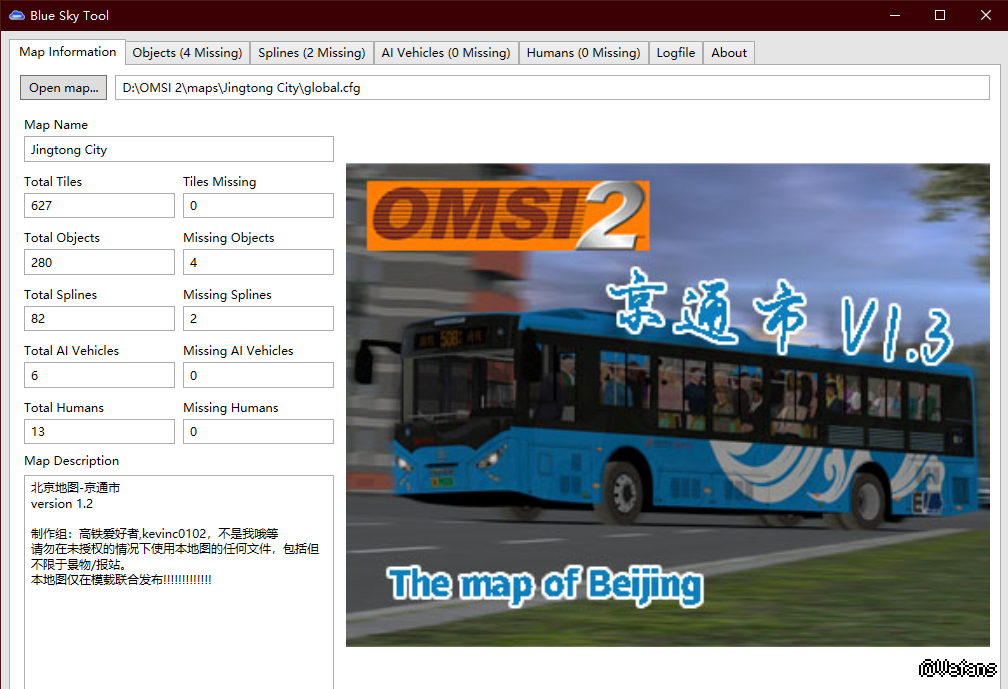This screenshot has width=1008, height=689.
Task: Click the Tiles Missing value field
Action: coord(258,206)
